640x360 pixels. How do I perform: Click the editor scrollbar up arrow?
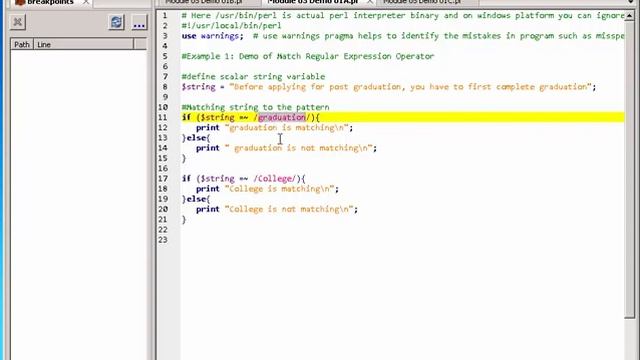pyautogui.click(x=630, y=16)
